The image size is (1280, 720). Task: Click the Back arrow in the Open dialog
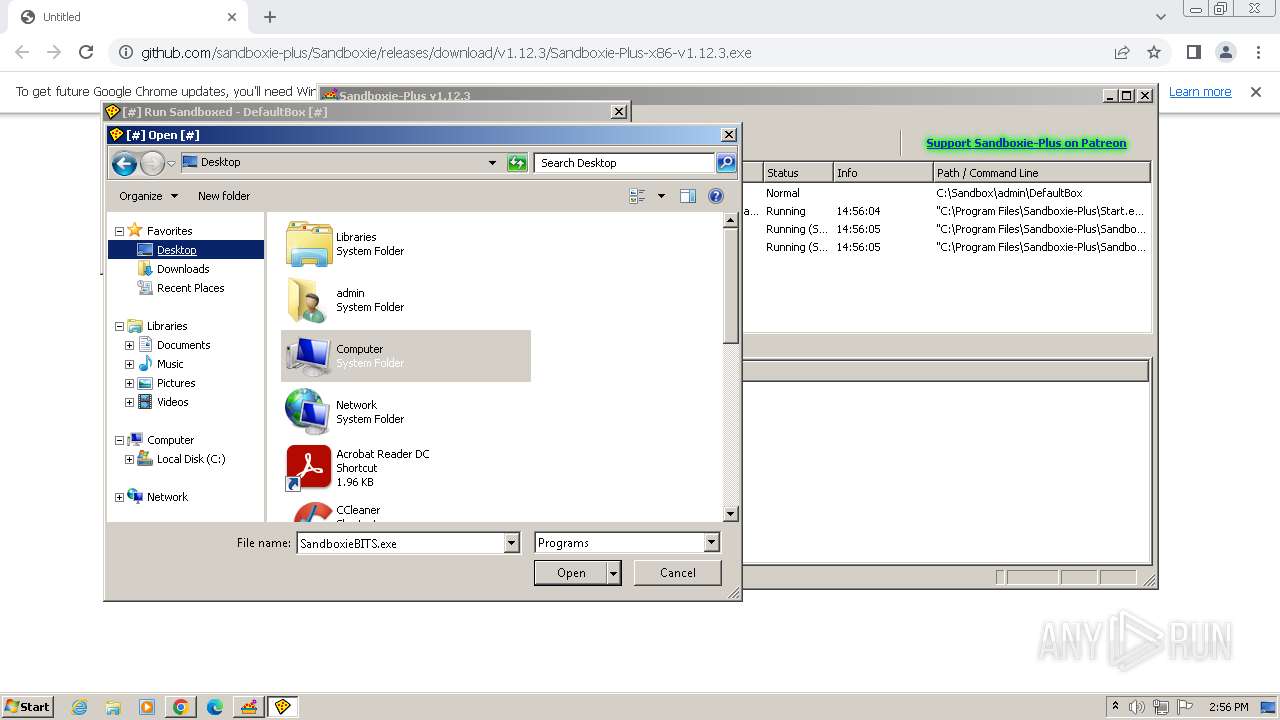coord(124,163)
